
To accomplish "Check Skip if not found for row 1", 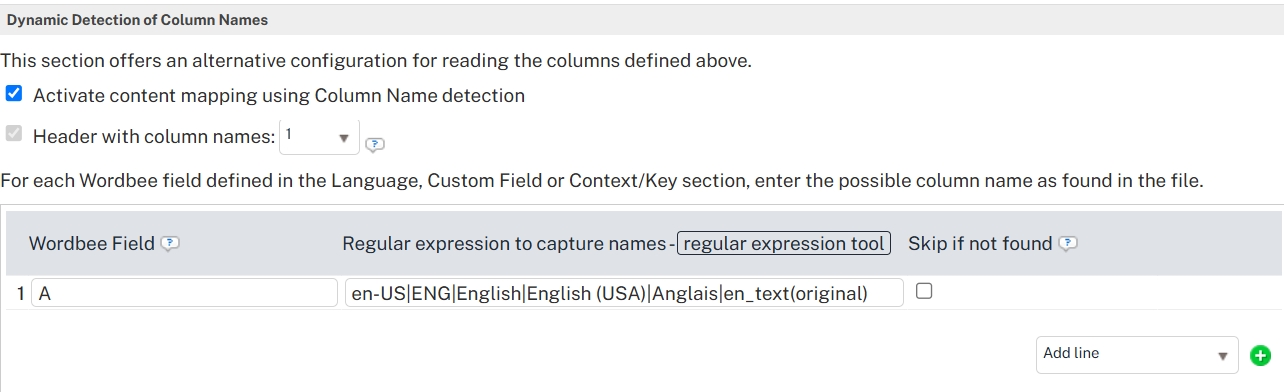I will pos(924,291).
